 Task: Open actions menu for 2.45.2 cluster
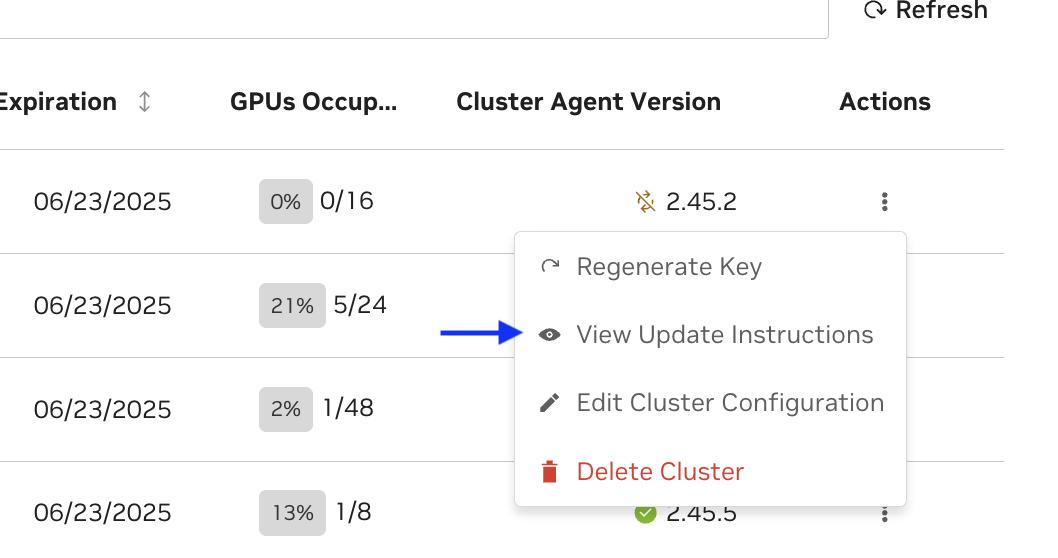coord(885,202)
